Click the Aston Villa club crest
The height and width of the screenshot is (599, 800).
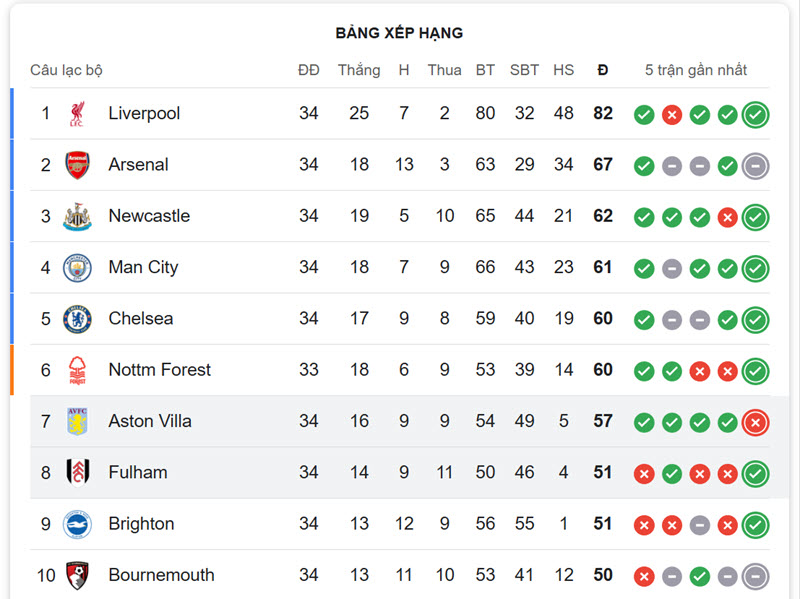tap(77, 421)
